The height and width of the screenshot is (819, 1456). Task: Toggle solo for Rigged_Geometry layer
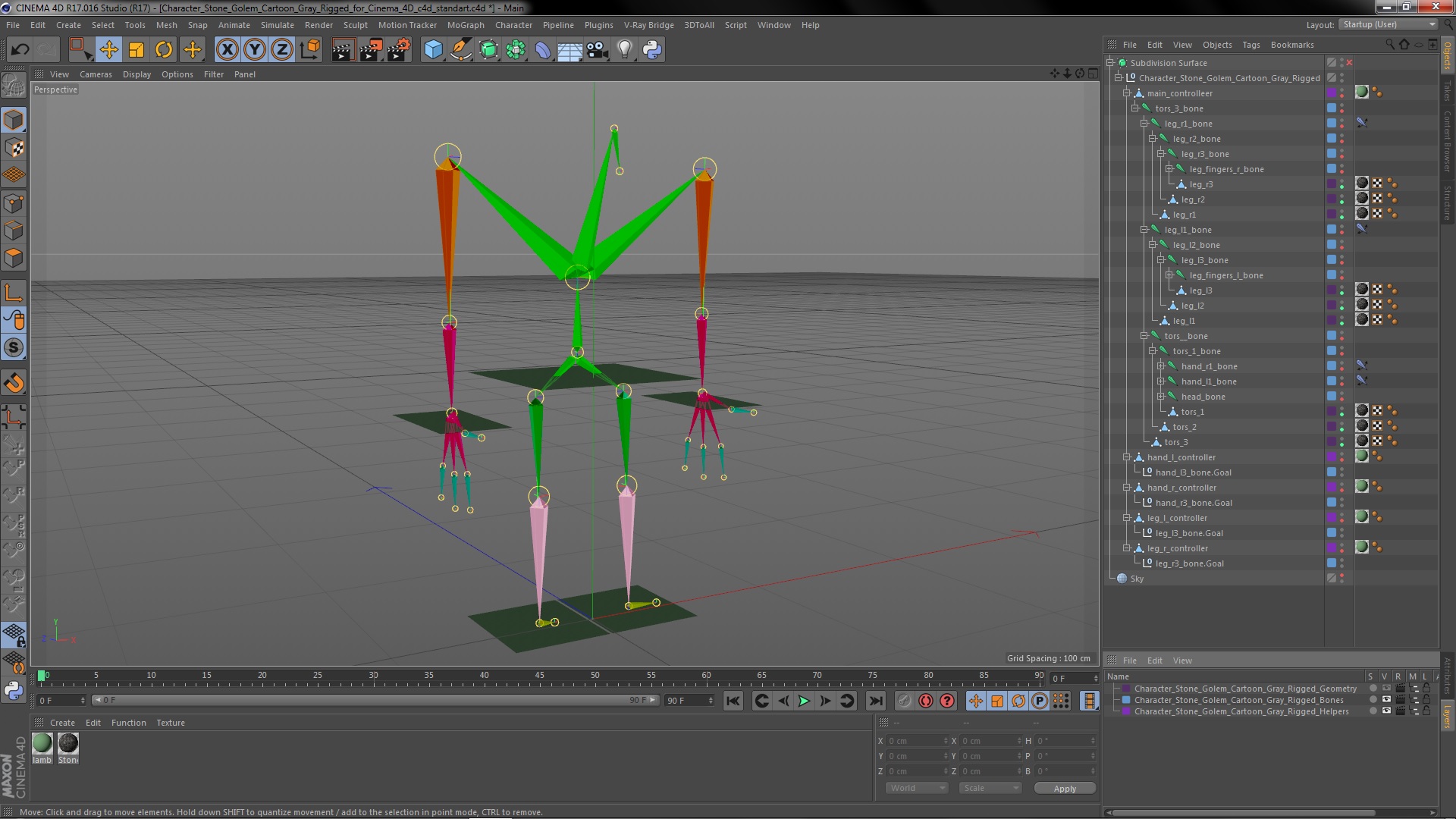click(x=1373, y=689)
